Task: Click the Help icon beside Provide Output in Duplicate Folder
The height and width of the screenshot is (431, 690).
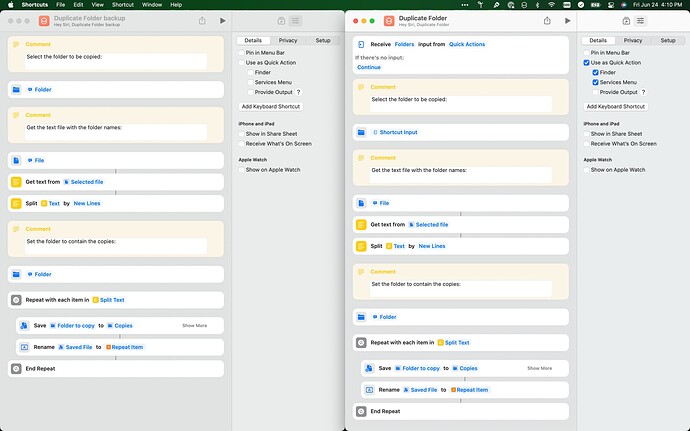Action: tap(643, 92)
